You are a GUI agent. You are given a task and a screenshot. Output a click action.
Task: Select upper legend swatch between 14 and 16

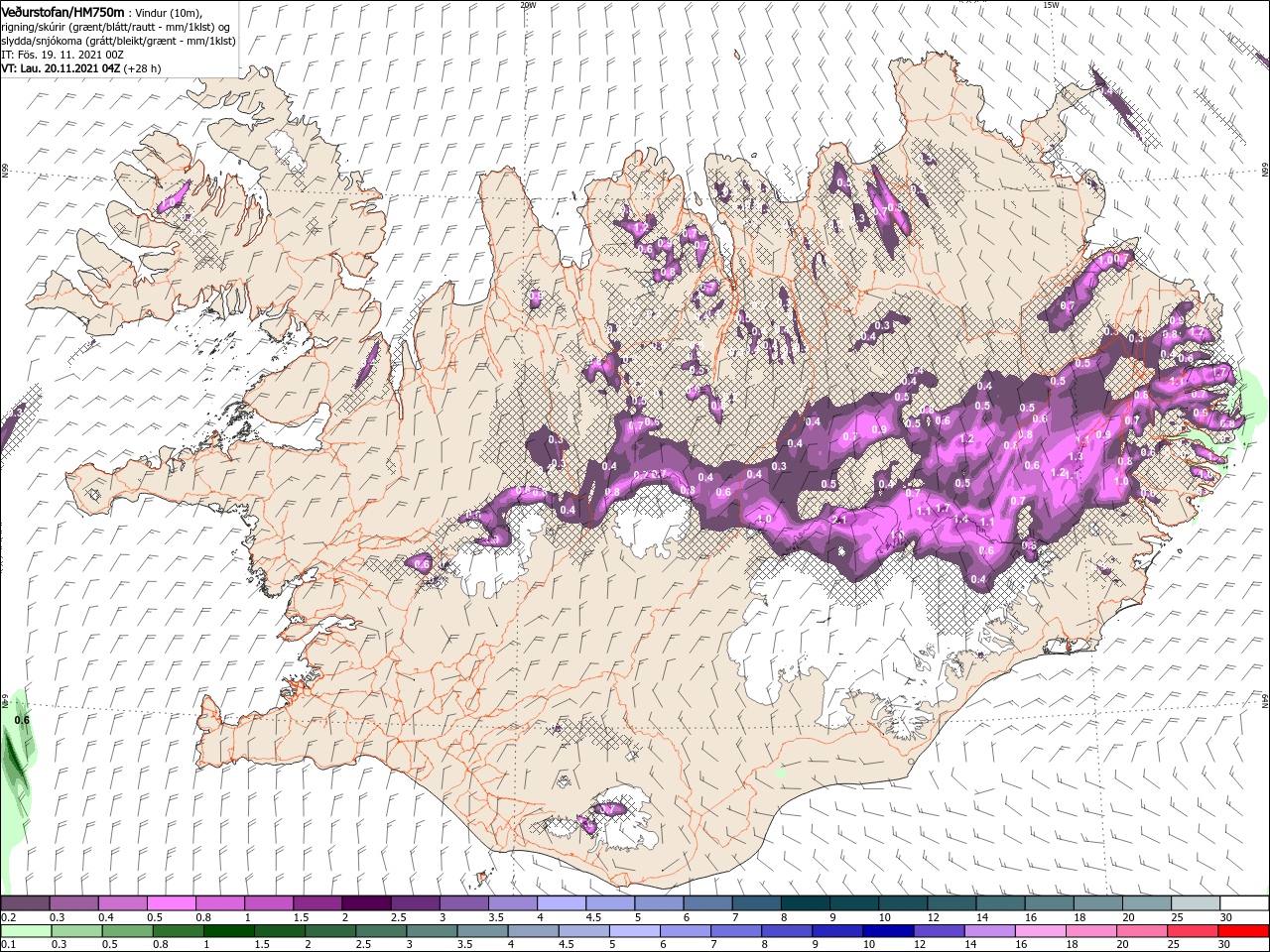[998, 903]
